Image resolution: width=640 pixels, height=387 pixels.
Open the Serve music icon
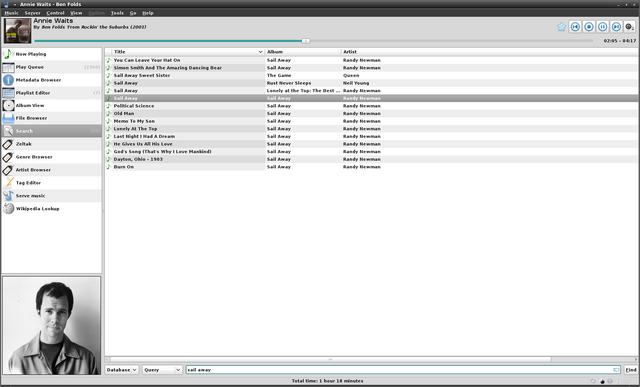(8, 196)
